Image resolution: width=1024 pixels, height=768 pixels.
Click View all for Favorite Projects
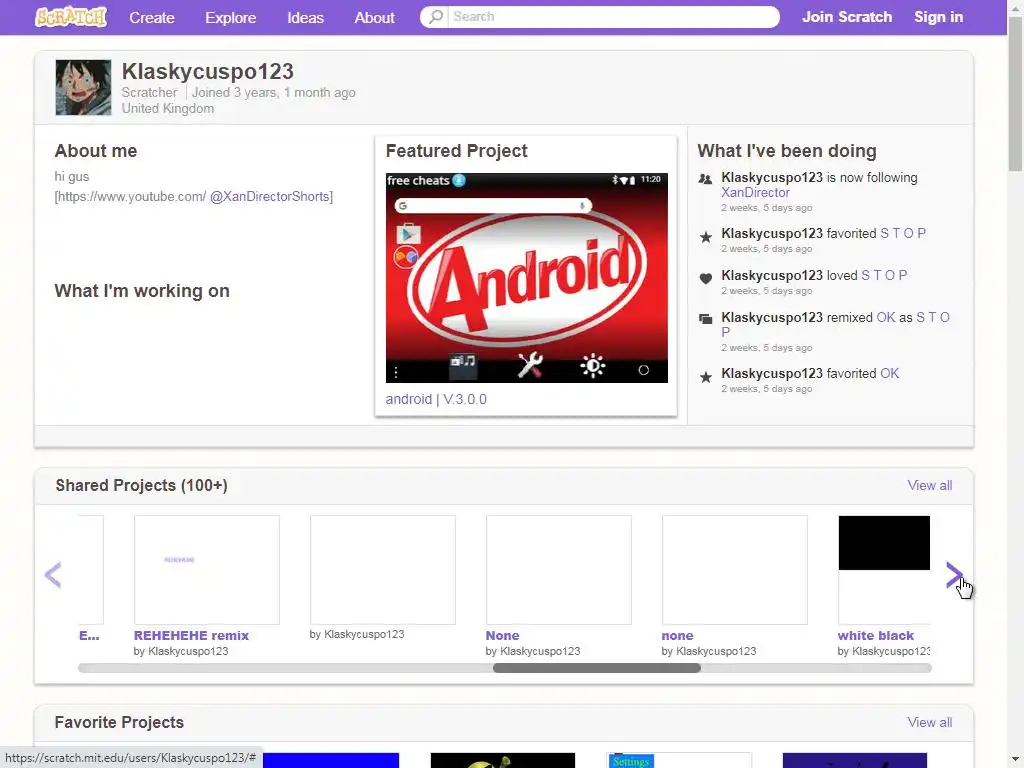click(x=929, y=722)
